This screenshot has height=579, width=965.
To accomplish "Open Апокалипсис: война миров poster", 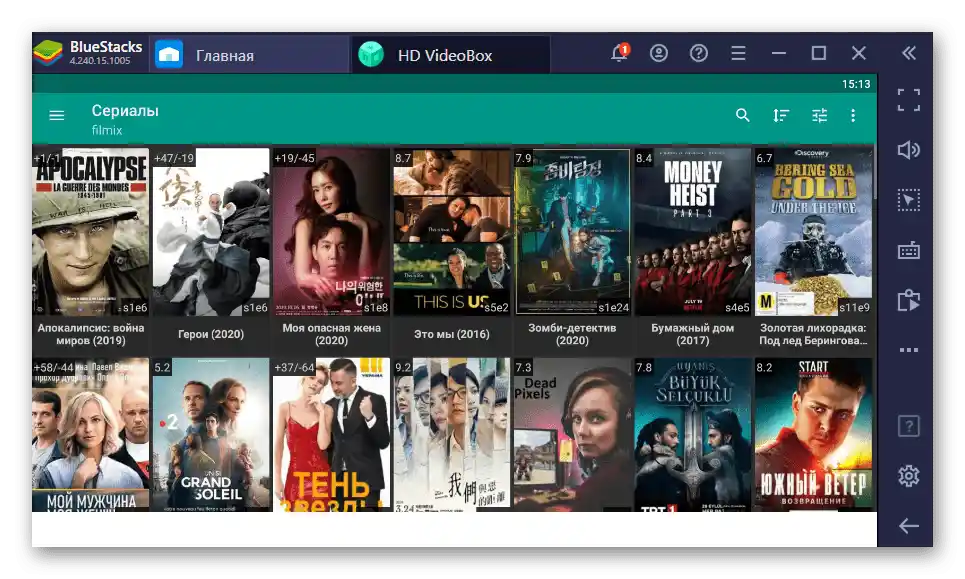I will pyautogui.click(x=90, y=232).
